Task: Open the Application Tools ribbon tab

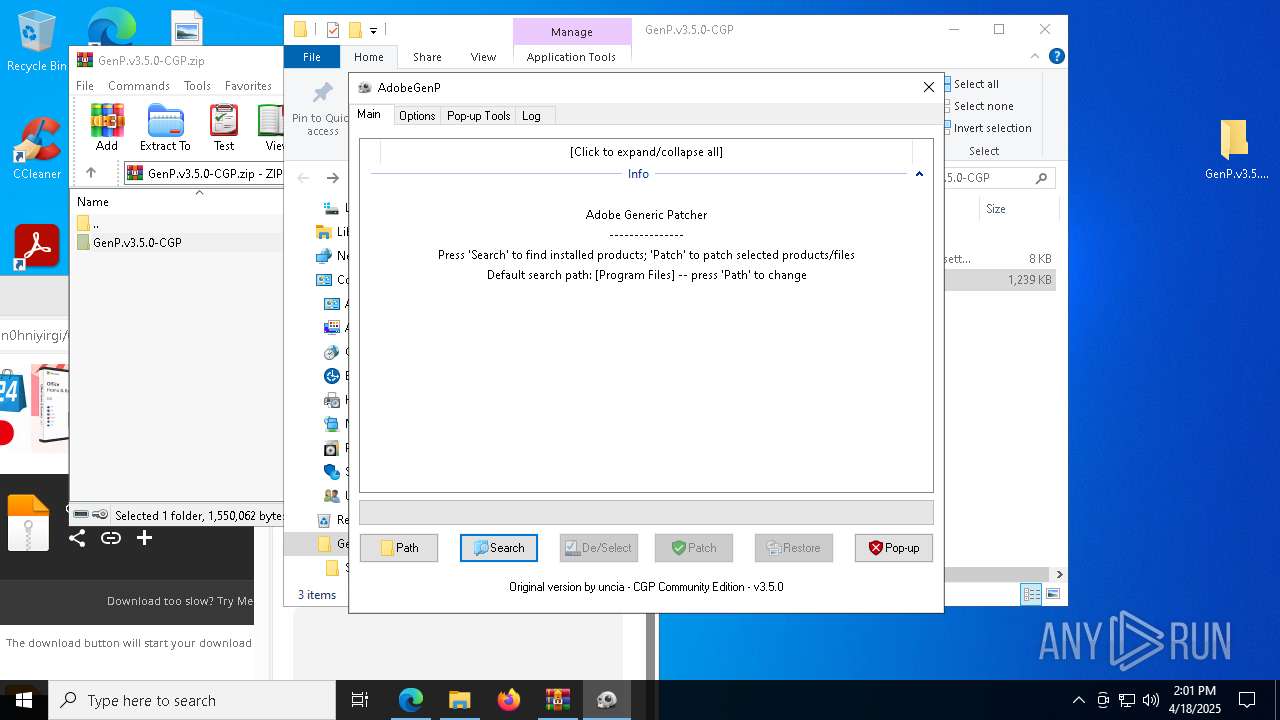Action: 571,57
